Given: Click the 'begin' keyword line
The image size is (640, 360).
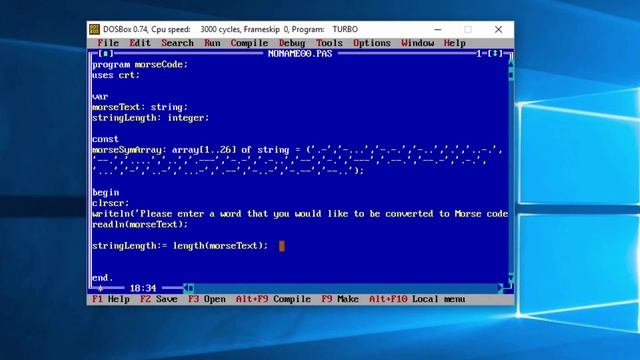Looking at the screenshot, I should 105,192.
